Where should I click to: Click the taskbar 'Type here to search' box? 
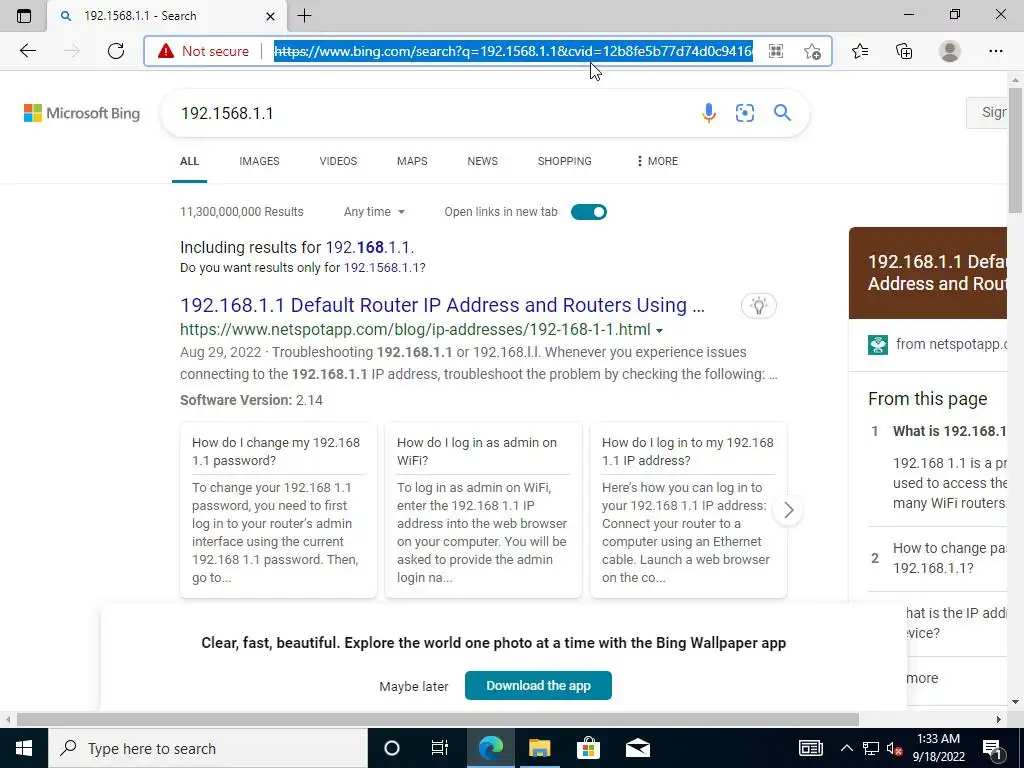[x=208, y=748]
